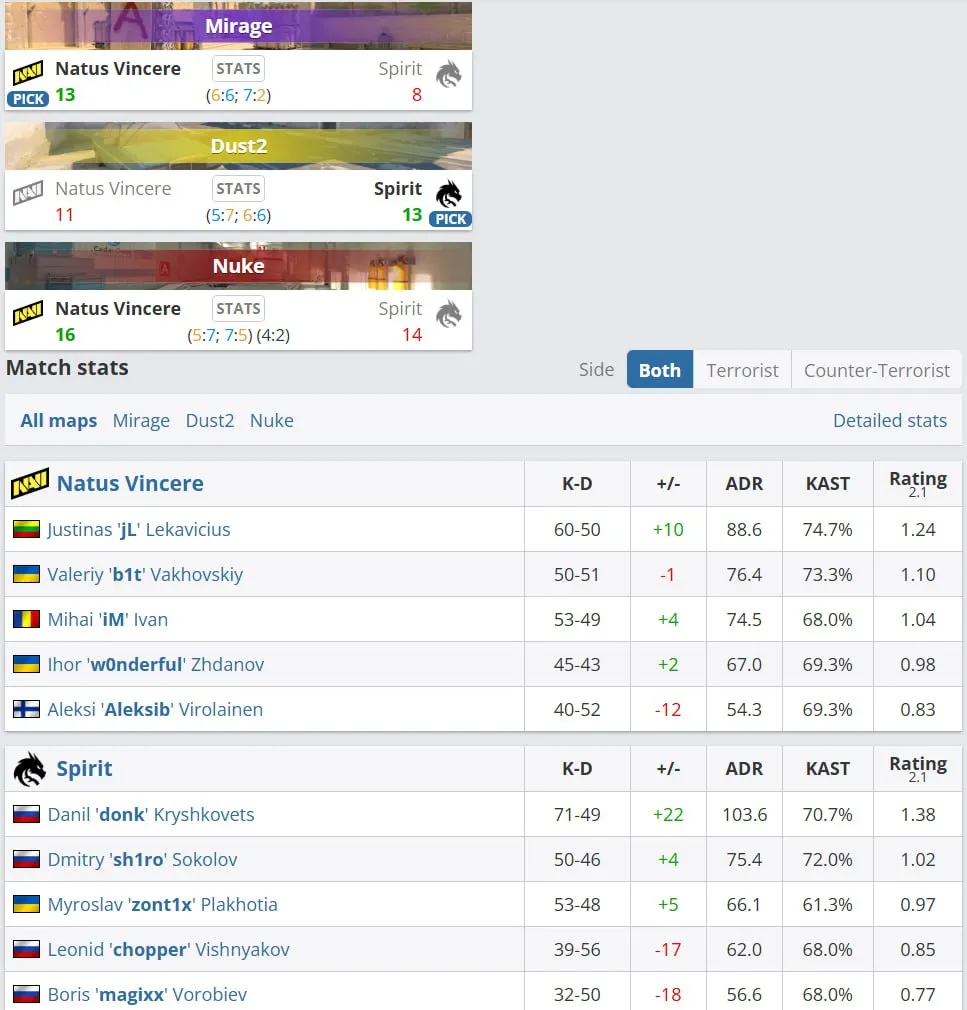
Task: Click the Lithuanian flag beside jL
Action: (26, 529)
